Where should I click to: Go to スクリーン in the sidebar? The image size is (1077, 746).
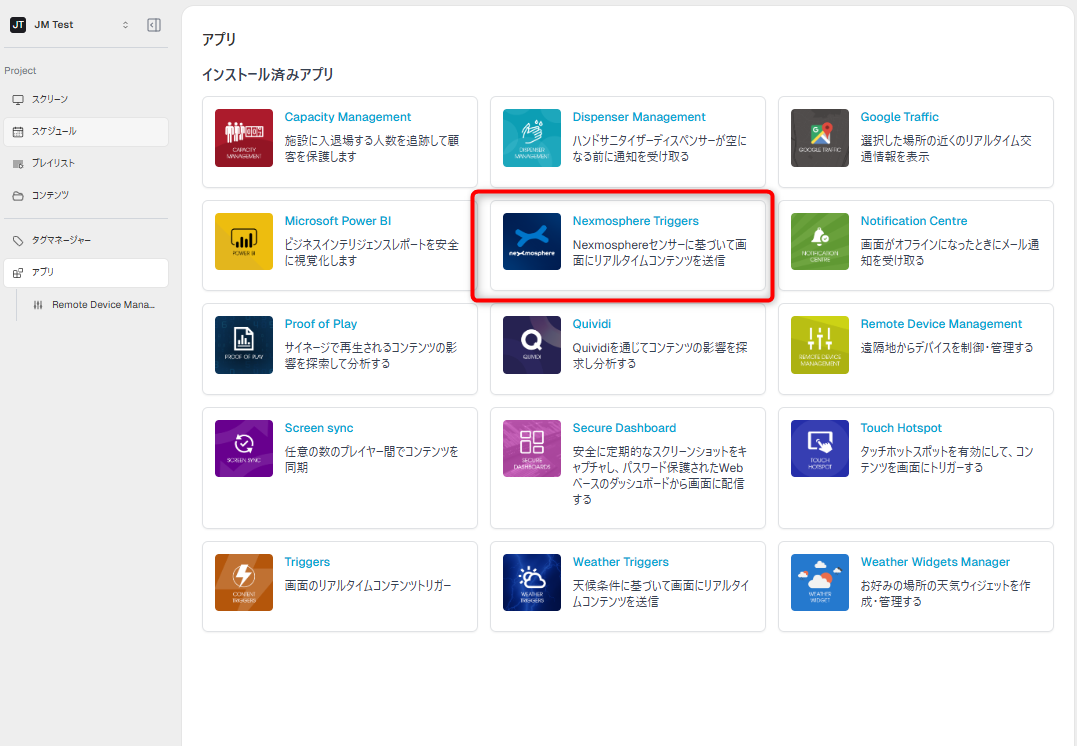point(86,100)
